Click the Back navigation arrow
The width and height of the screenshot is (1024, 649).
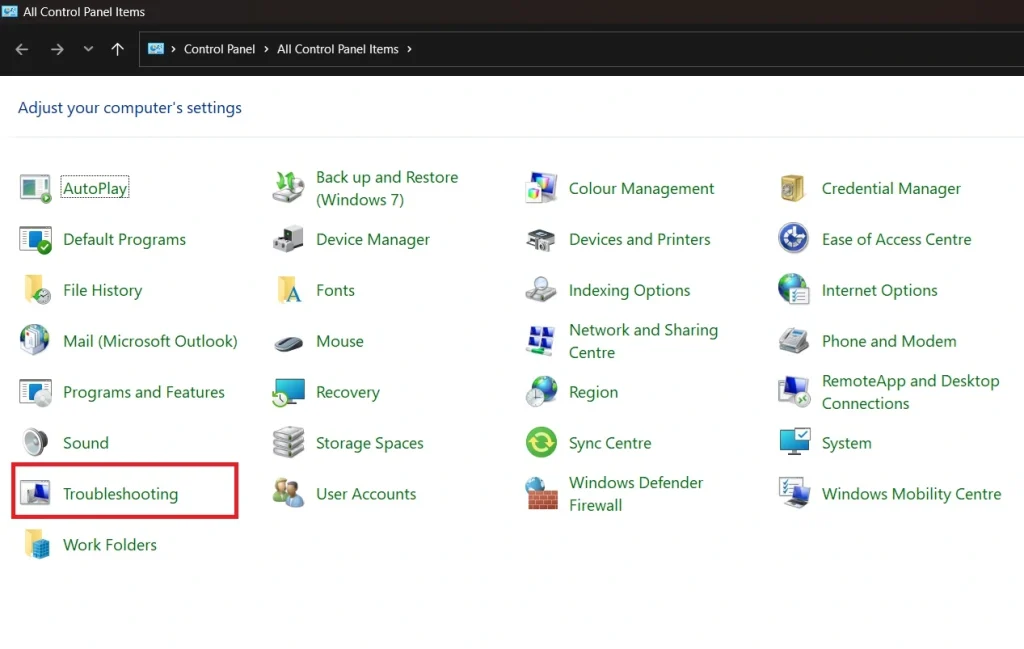22,49
